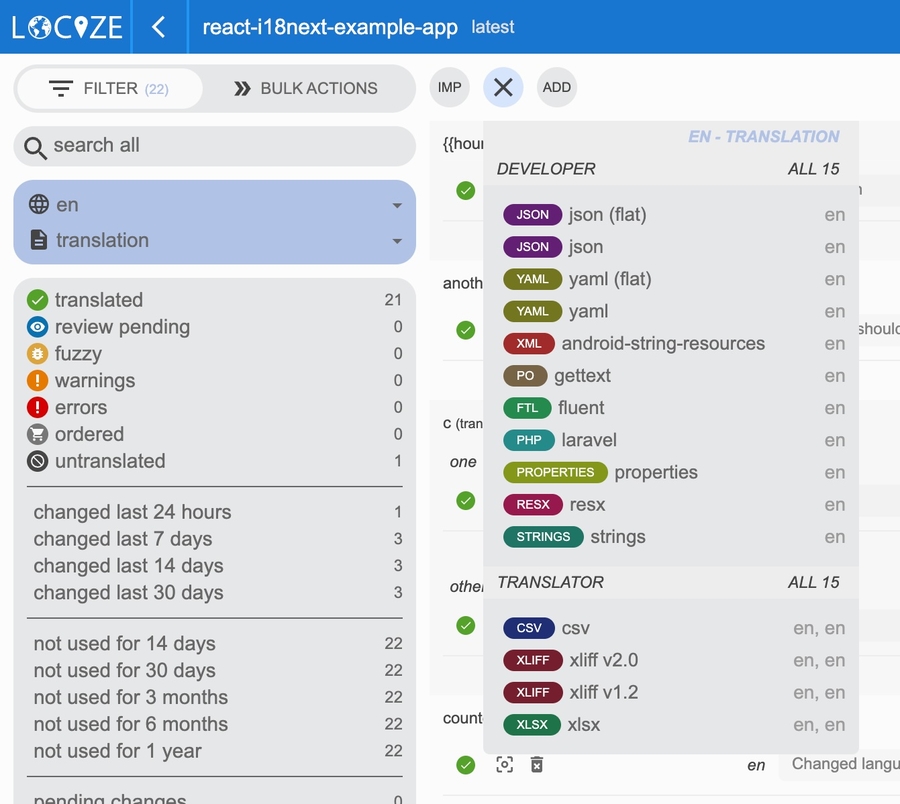900x804 pixels.
Task: Click the Locize logo
Action: coord(67,27)
